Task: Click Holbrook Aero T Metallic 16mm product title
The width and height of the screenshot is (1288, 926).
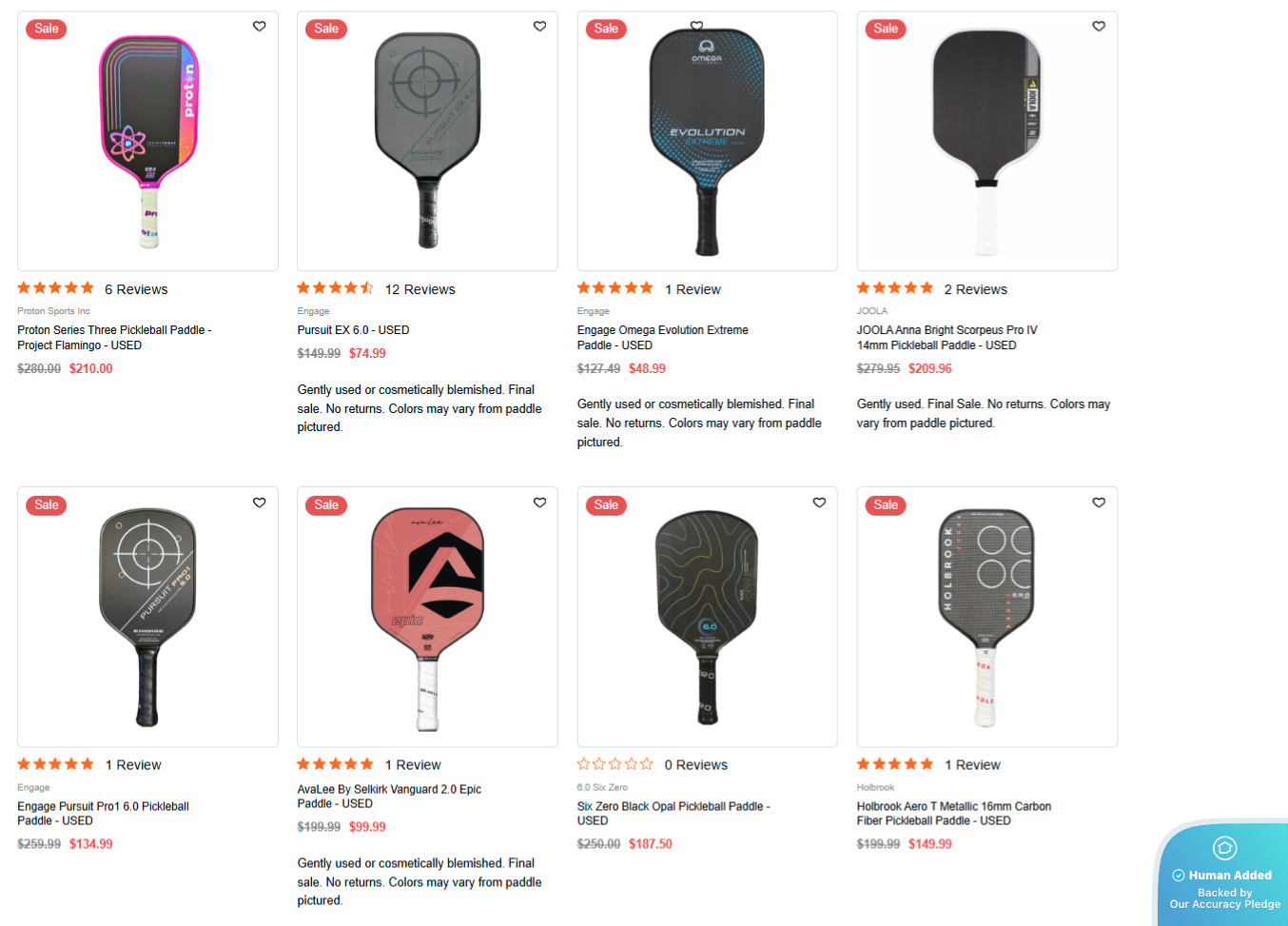Action: click(x=953, y=814)
